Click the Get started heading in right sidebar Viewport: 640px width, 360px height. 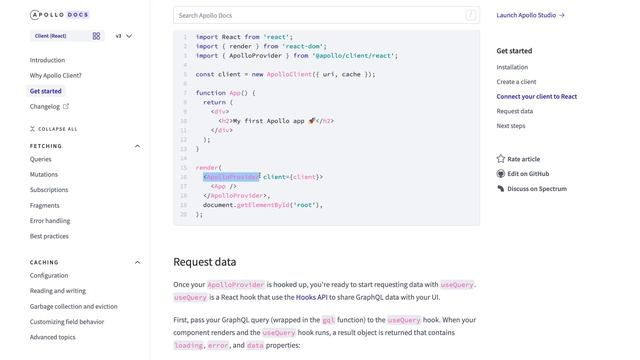click(x=514, y=51)
